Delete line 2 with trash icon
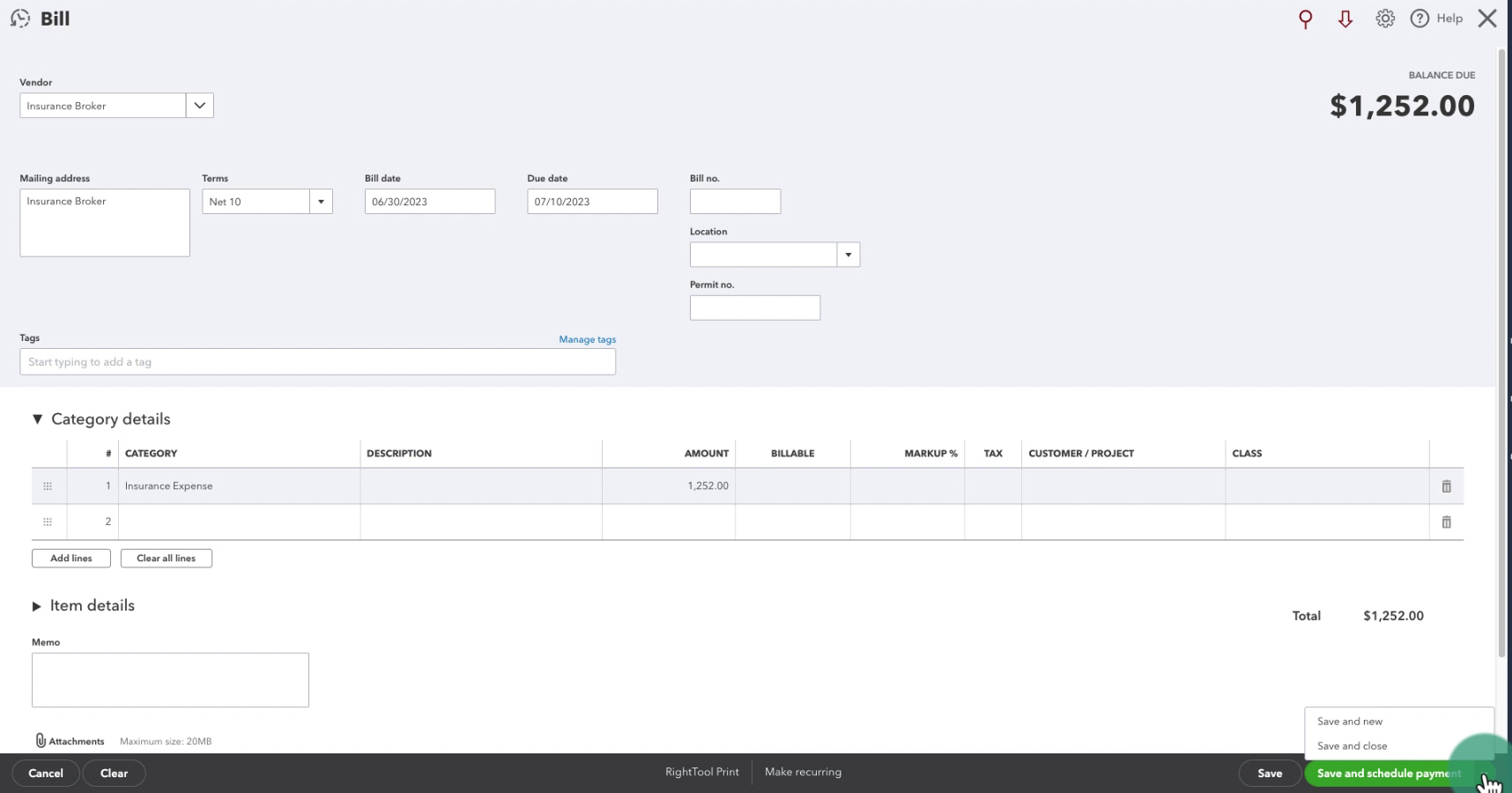 [1446, 522]
